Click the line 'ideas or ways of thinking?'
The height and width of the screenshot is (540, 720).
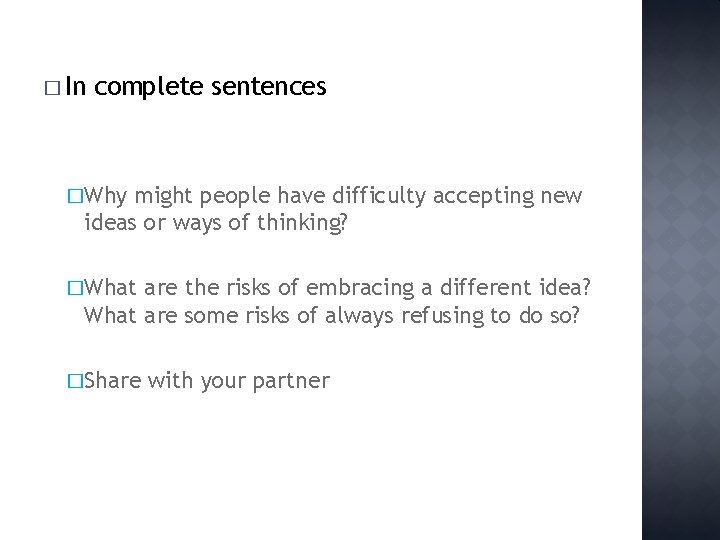pos(216,223)
